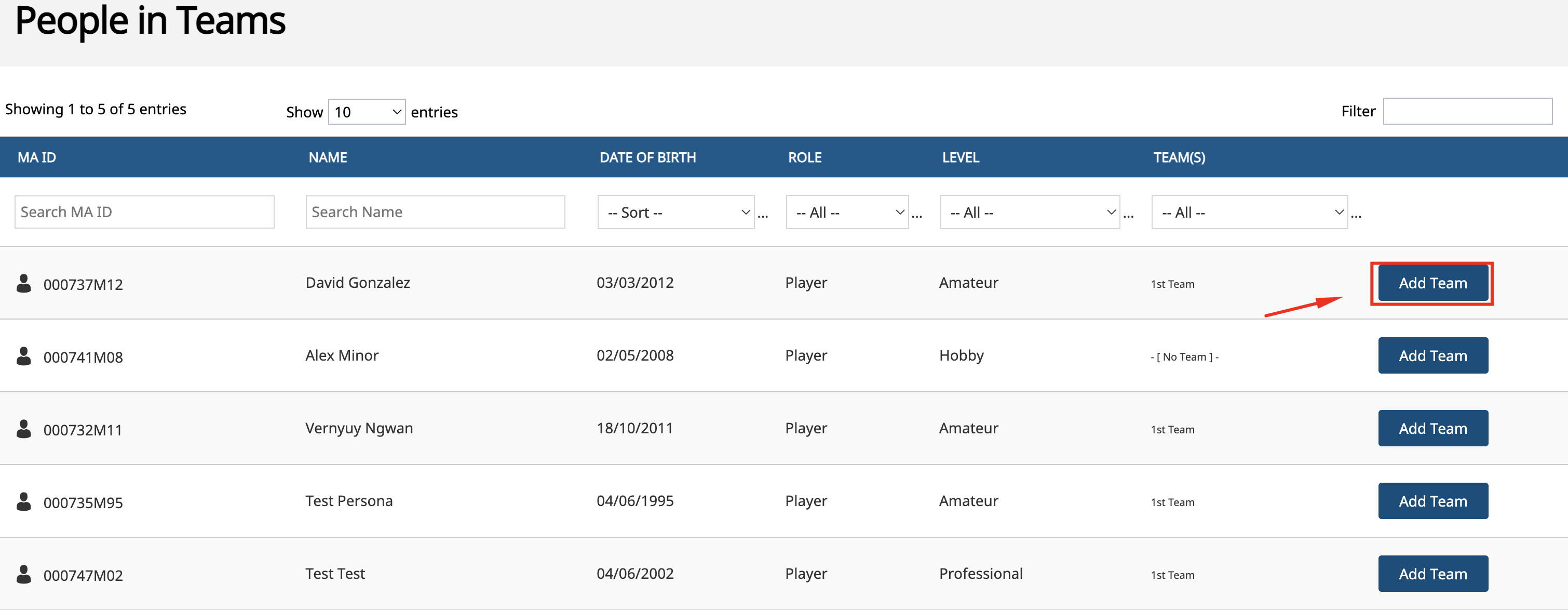Click MA ID 000735M95
This screenshot has height=610, width=1568.
pyautogui.click(x=83, y=503)
